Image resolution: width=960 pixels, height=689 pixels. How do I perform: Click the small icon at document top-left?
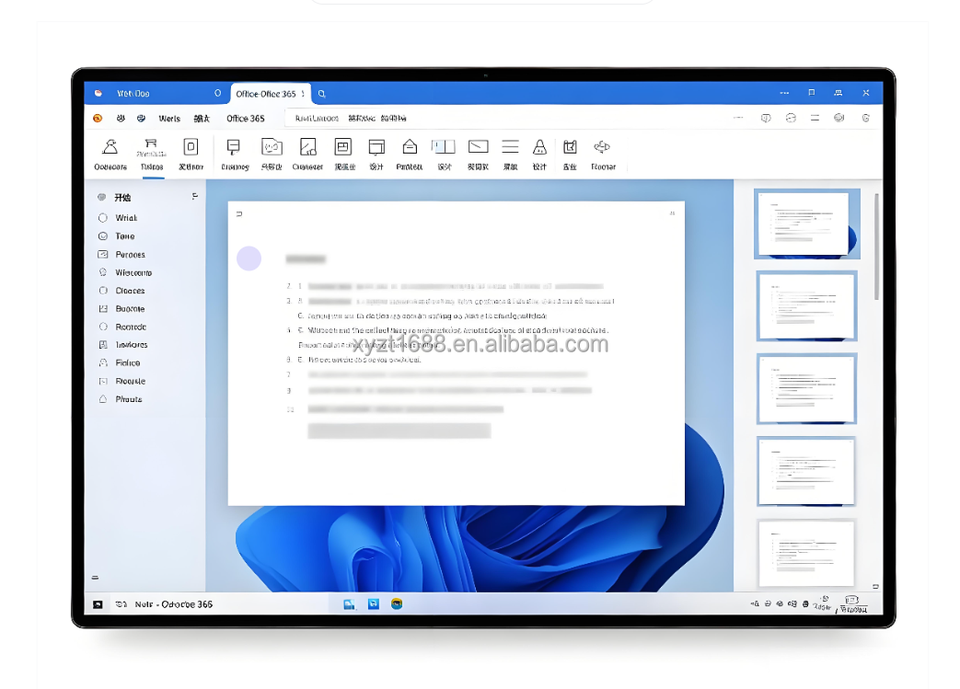point(239,214)
